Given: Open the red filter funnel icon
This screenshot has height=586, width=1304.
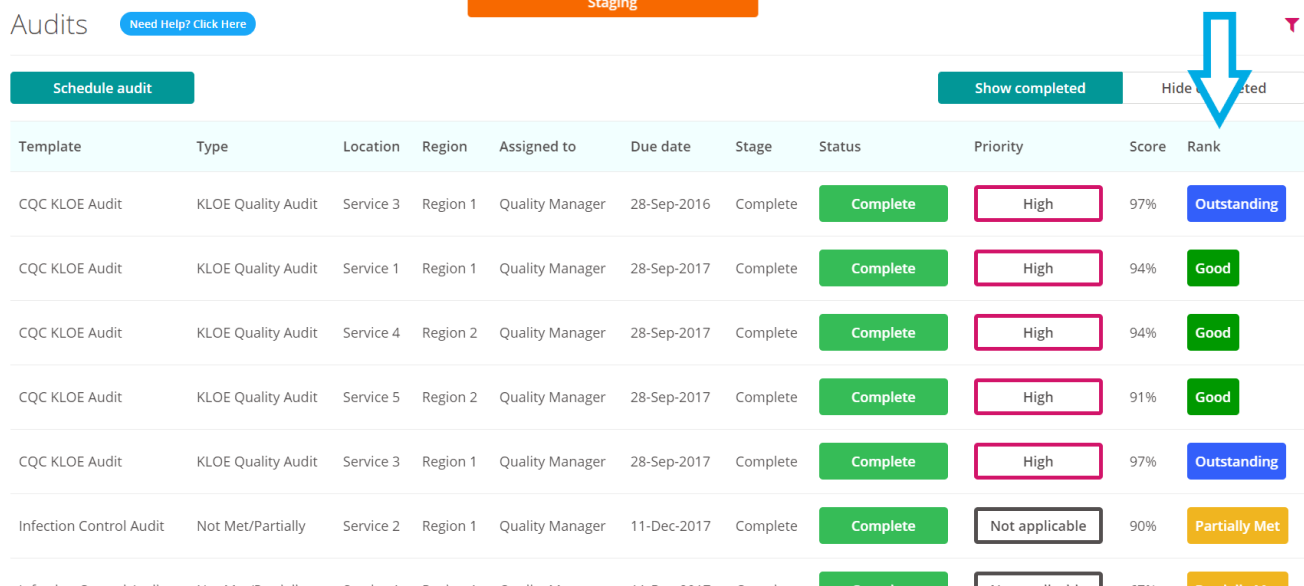Looking at the screenshot, I should (x=1291, y=25).
